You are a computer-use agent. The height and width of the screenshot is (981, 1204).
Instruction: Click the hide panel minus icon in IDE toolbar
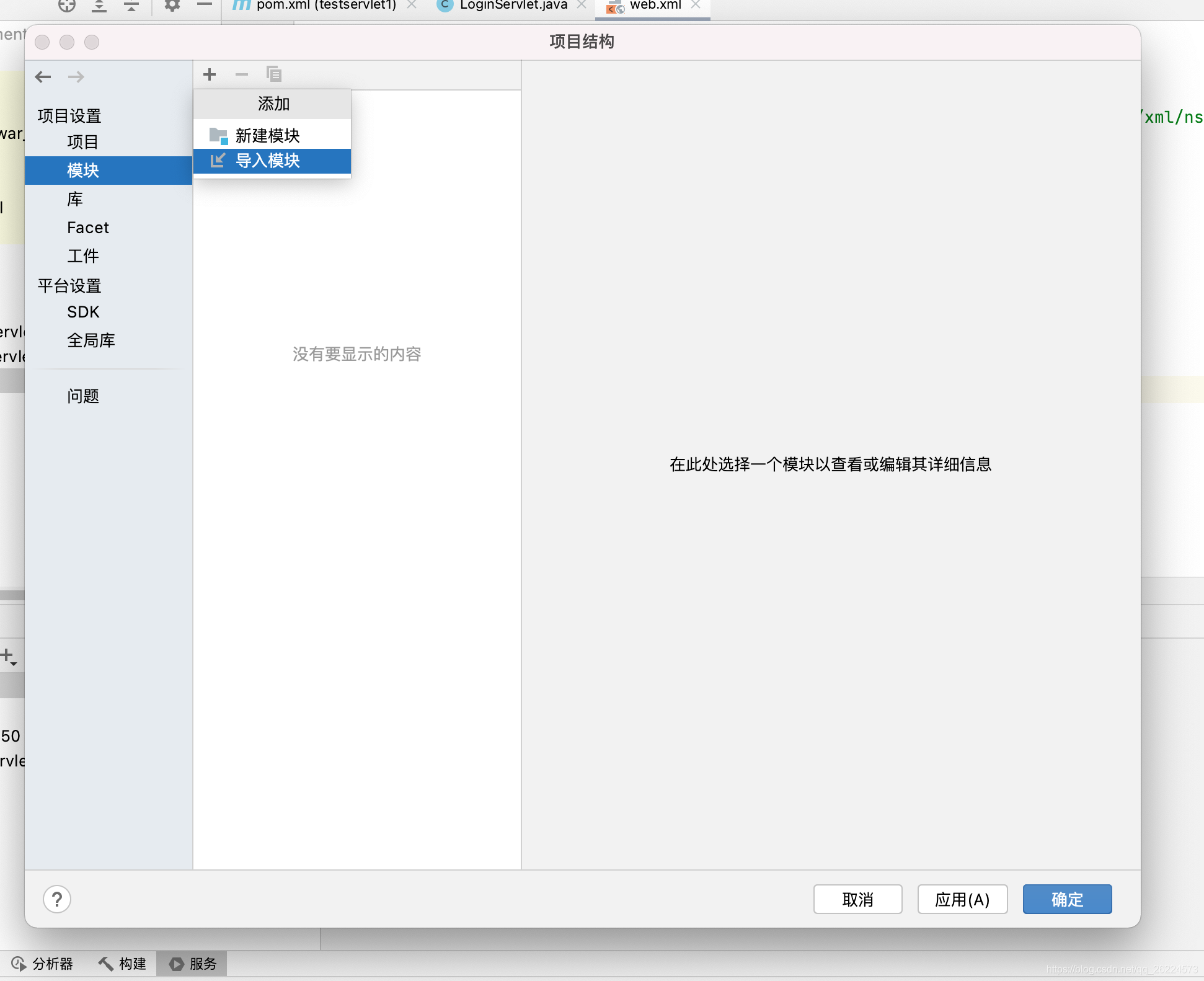click(205, 5)
